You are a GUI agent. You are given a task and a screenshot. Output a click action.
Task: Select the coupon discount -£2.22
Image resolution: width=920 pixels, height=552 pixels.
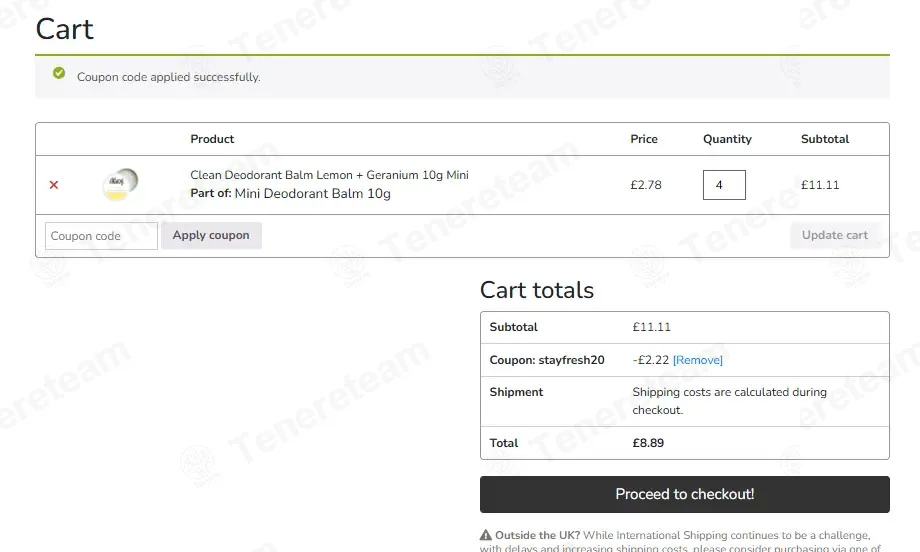(651, 360)
